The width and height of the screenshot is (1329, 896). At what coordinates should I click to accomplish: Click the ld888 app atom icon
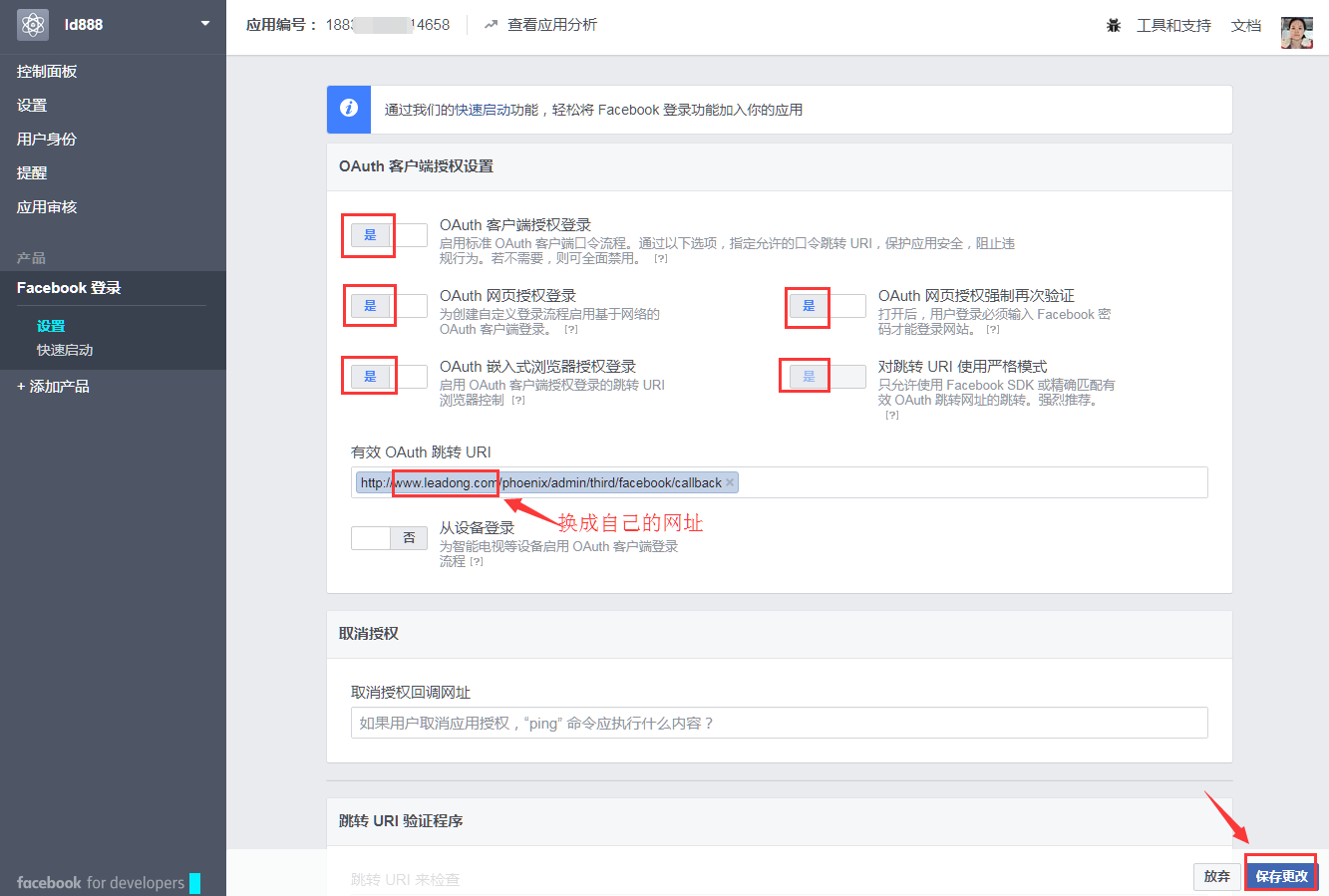point(33,25)
